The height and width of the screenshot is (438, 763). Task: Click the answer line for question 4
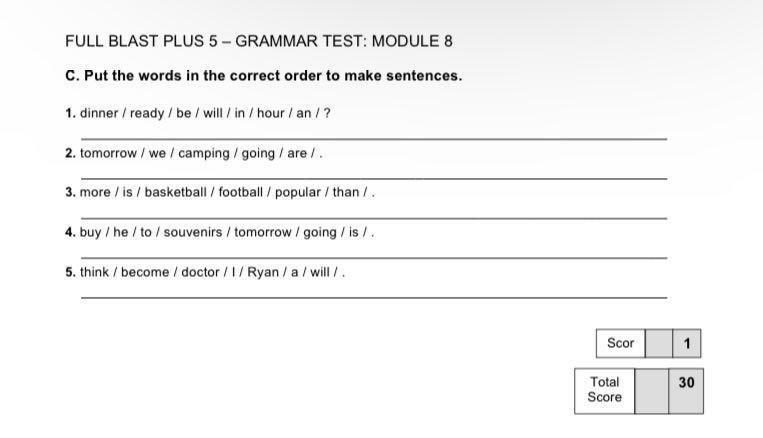click(x=373, y=256)
